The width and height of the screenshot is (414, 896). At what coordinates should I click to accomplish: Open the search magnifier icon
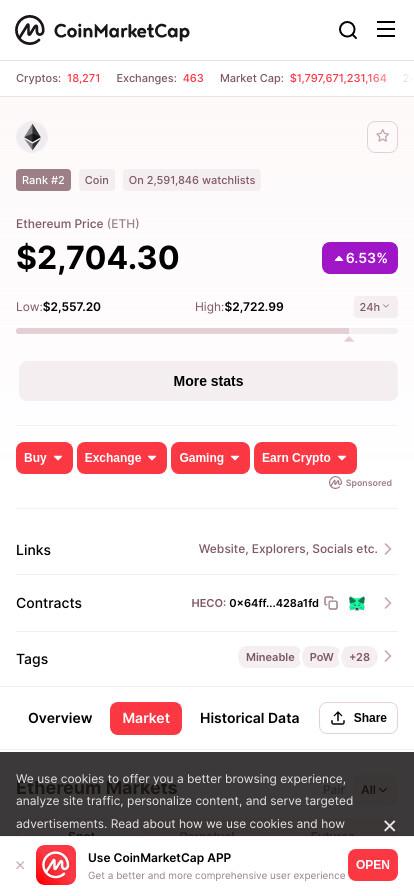(348, 30)
